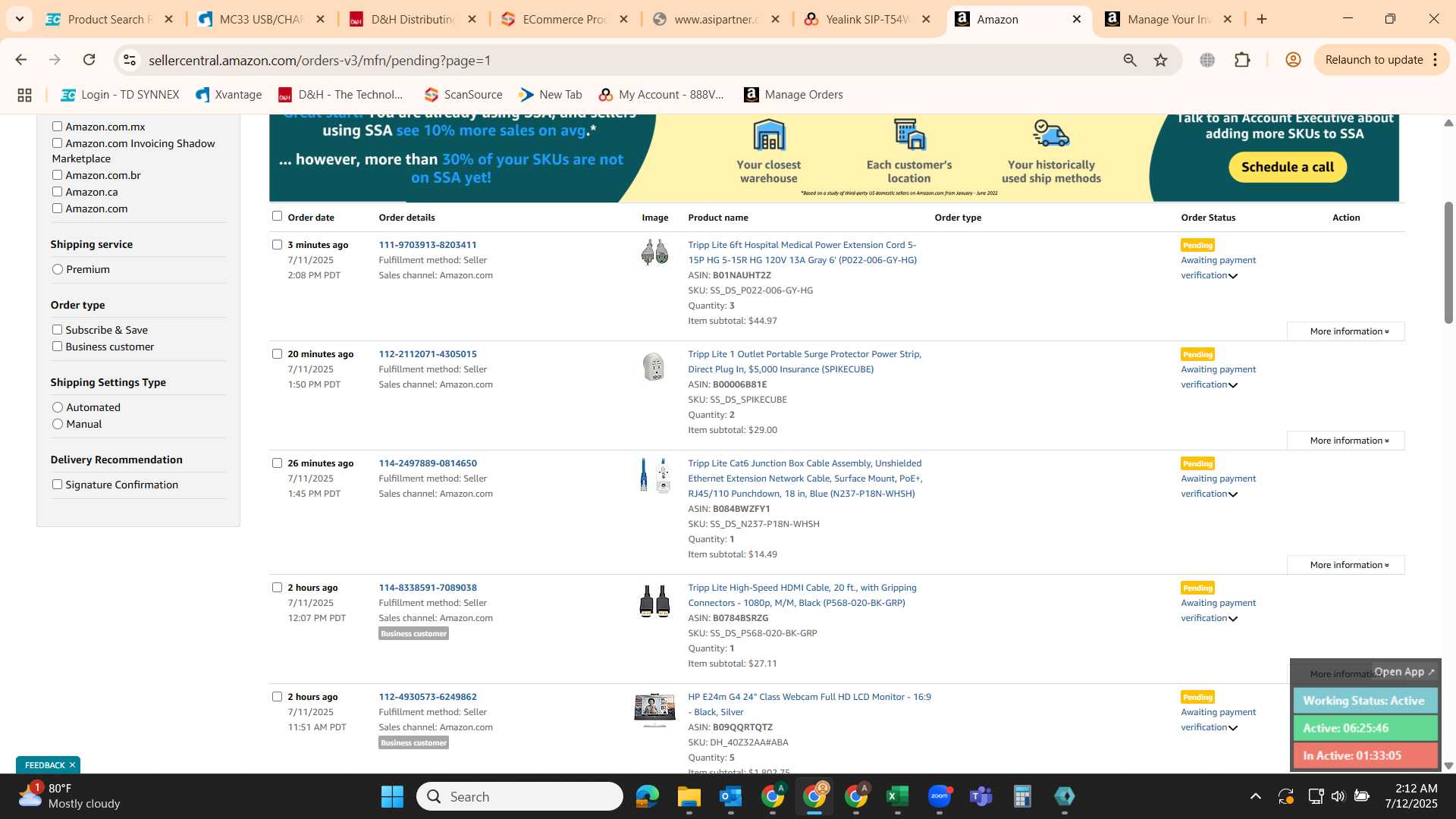Viewport: 1456px width, 819px height.
Task: Click the page vertical scrollbar thumb
Action: [x=1448, y=262]
